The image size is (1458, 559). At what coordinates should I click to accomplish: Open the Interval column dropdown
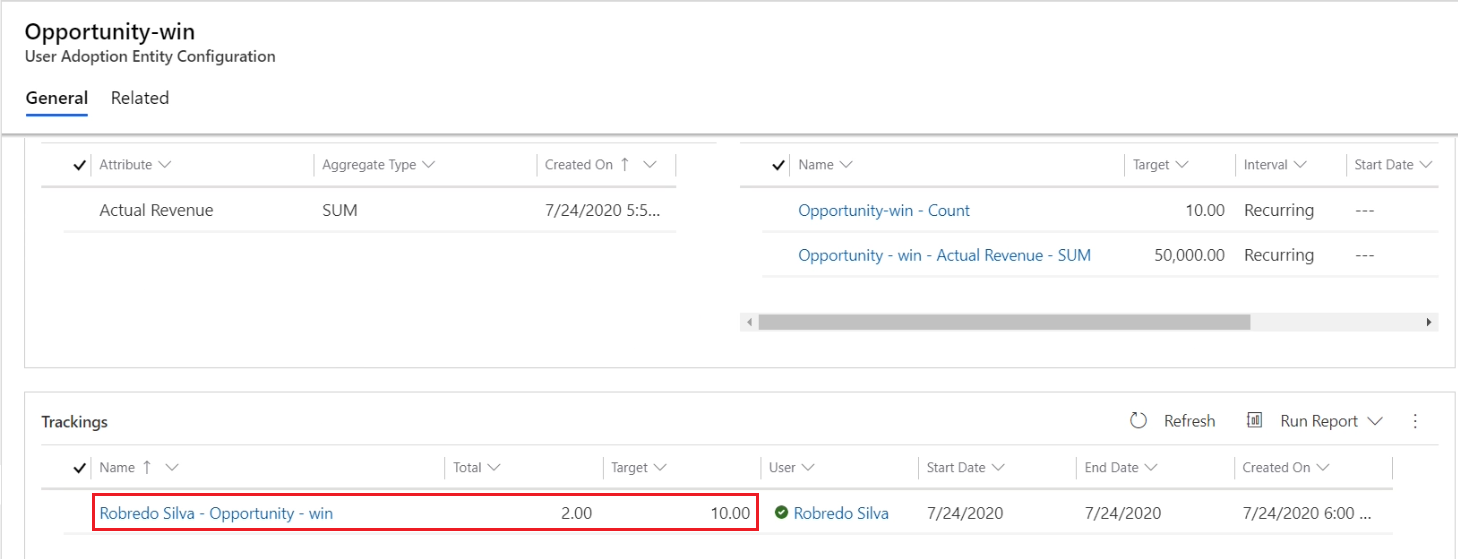click(1300, 165)
